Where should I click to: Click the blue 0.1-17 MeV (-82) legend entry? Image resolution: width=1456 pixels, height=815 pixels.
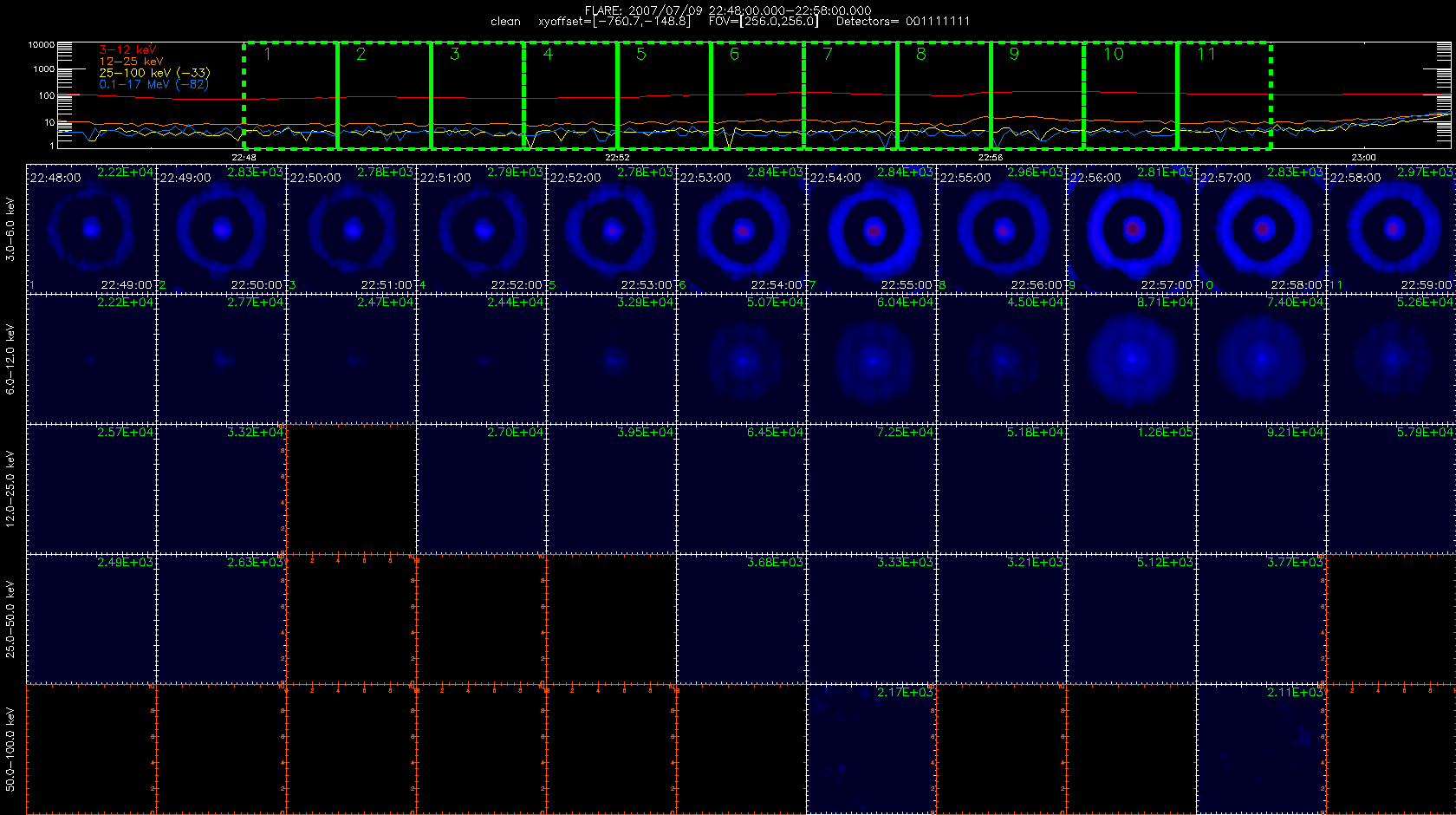click(x=153, y=84)
